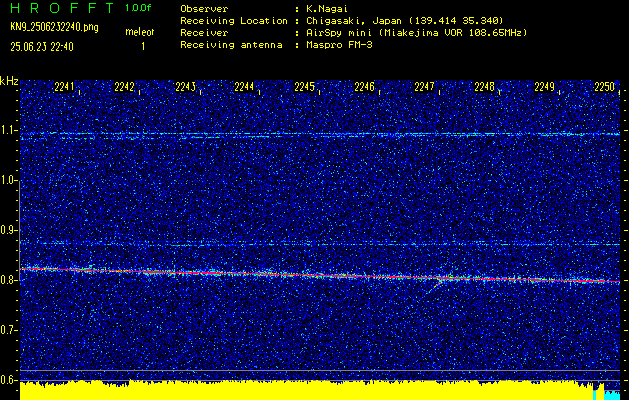Click the timestamp 25.06.23 22:40
The image size is (629, 400).
tap(42, 47)
